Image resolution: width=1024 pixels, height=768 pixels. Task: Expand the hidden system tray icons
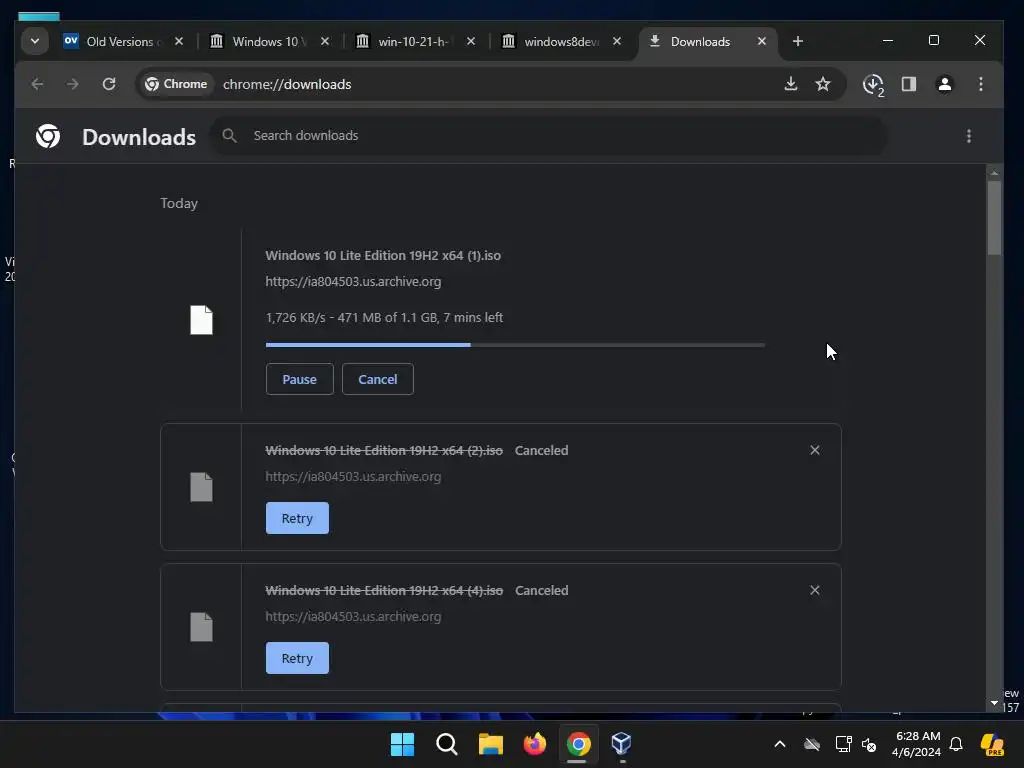pos(780,744)
